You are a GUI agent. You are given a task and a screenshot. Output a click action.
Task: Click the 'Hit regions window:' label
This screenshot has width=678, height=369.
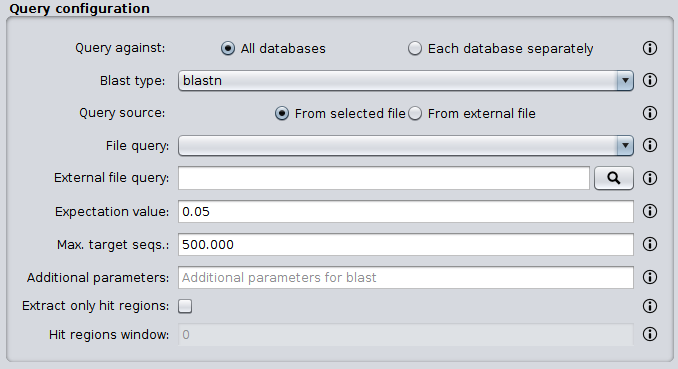(109, 334)
